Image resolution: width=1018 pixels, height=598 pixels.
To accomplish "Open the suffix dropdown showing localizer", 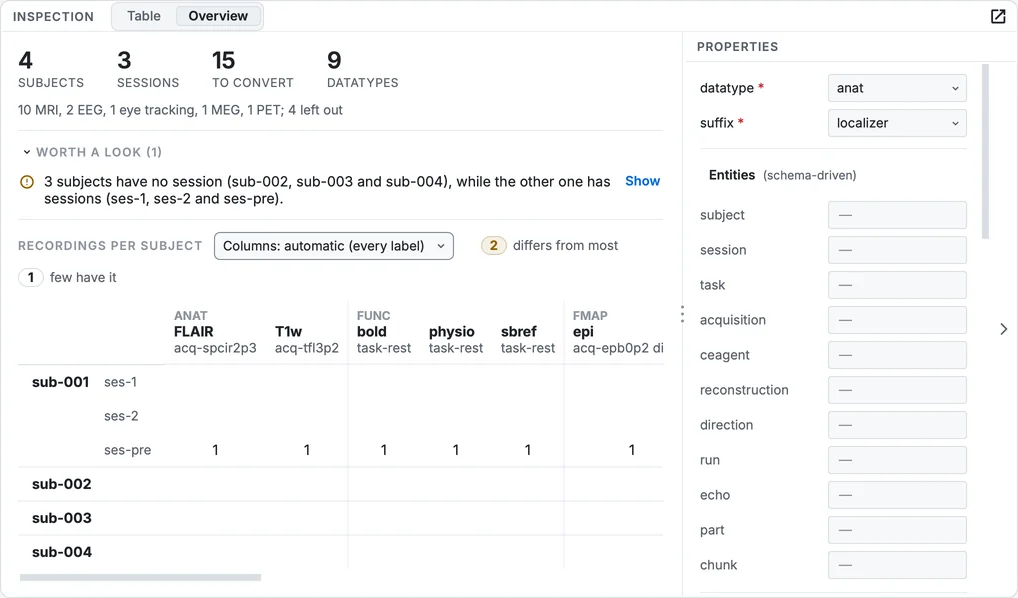I will 897,123.
